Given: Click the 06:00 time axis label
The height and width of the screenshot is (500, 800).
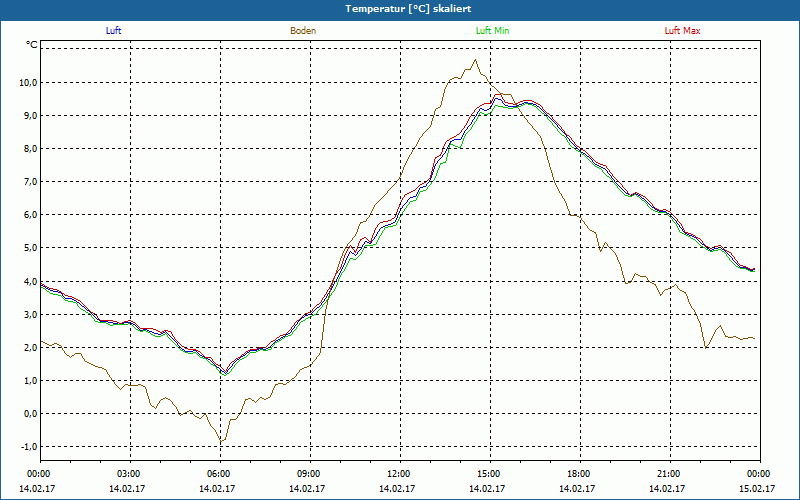Looking at the screenshot, I should [x=220, y=474].
